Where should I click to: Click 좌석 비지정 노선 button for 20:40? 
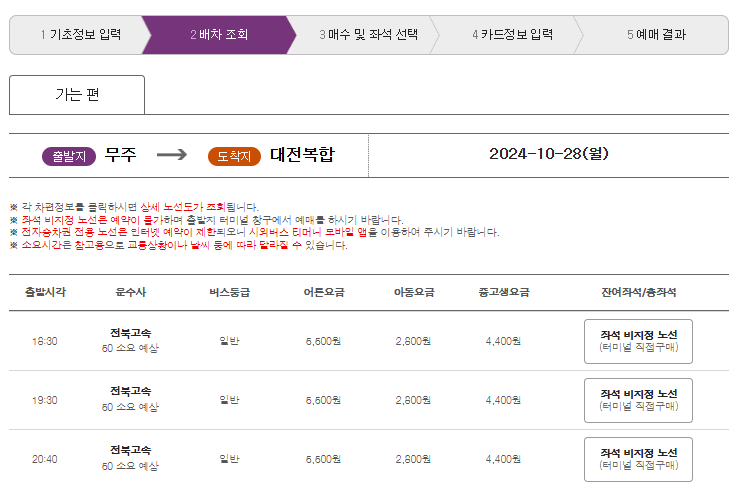click(638, 459)
